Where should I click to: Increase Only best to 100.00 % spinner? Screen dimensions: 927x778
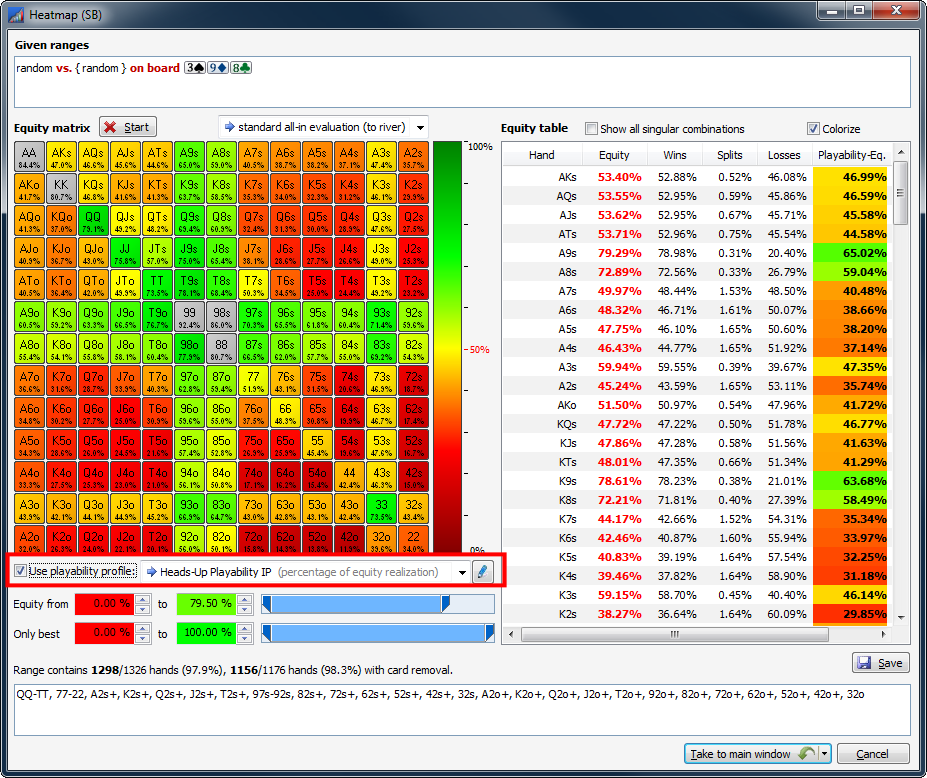point(244,628)
